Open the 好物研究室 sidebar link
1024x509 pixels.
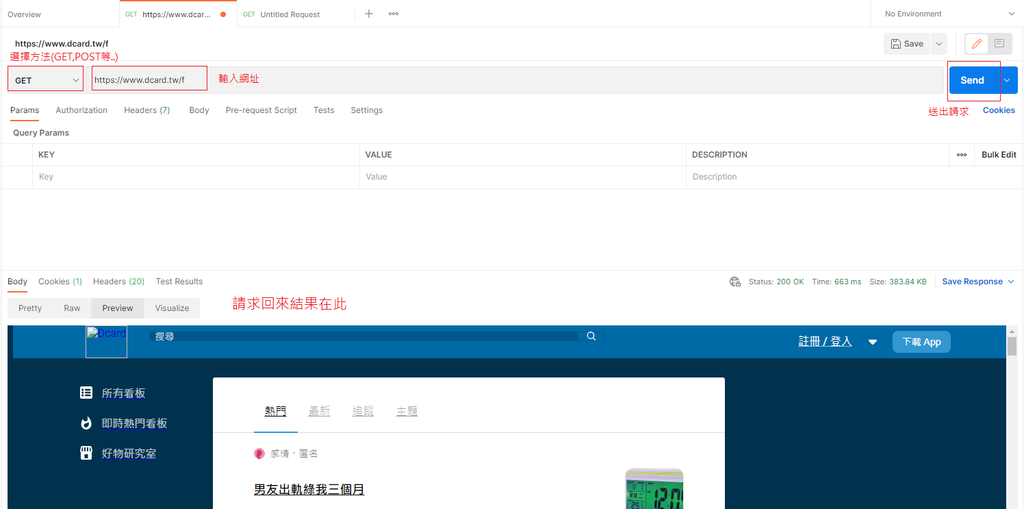pos(129,453)
